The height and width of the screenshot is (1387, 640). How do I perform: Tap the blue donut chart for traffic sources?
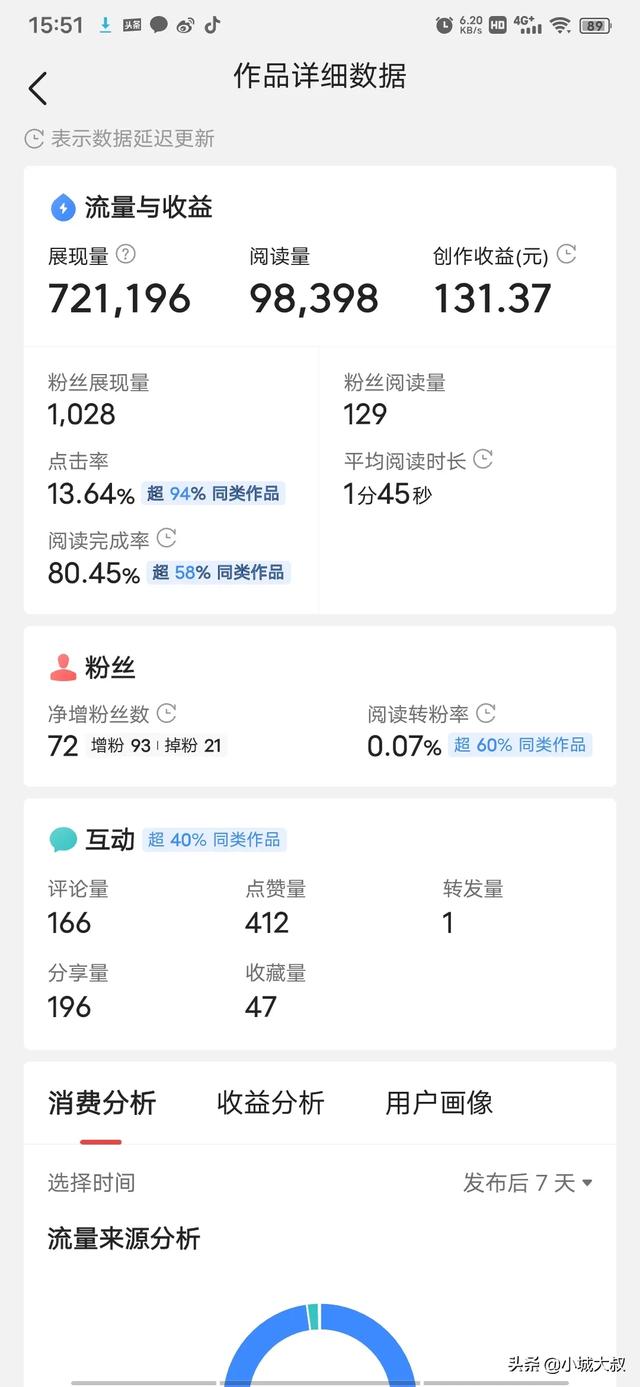point(319,1344)
